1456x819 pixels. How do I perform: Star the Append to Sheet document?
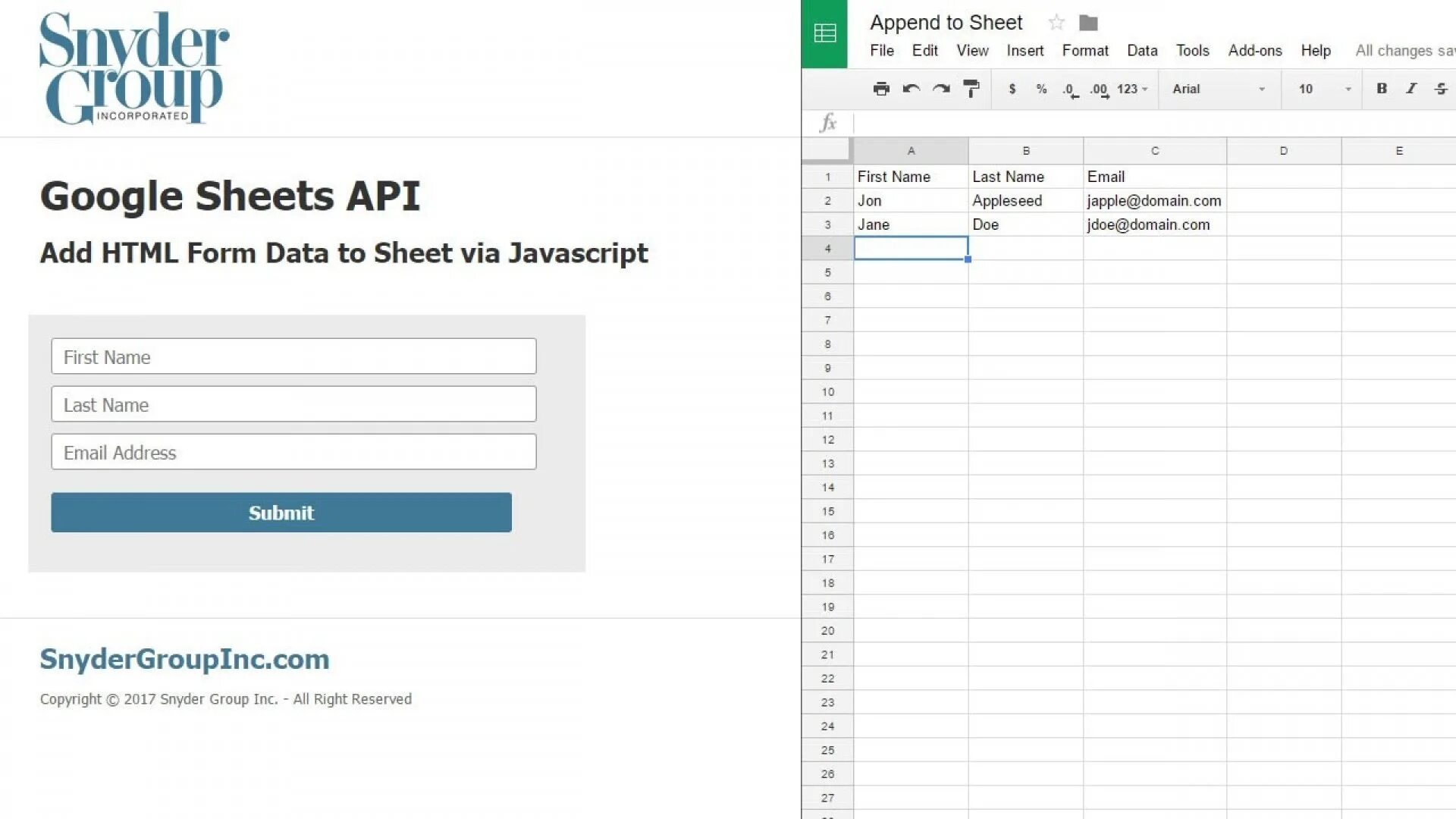1056,23
